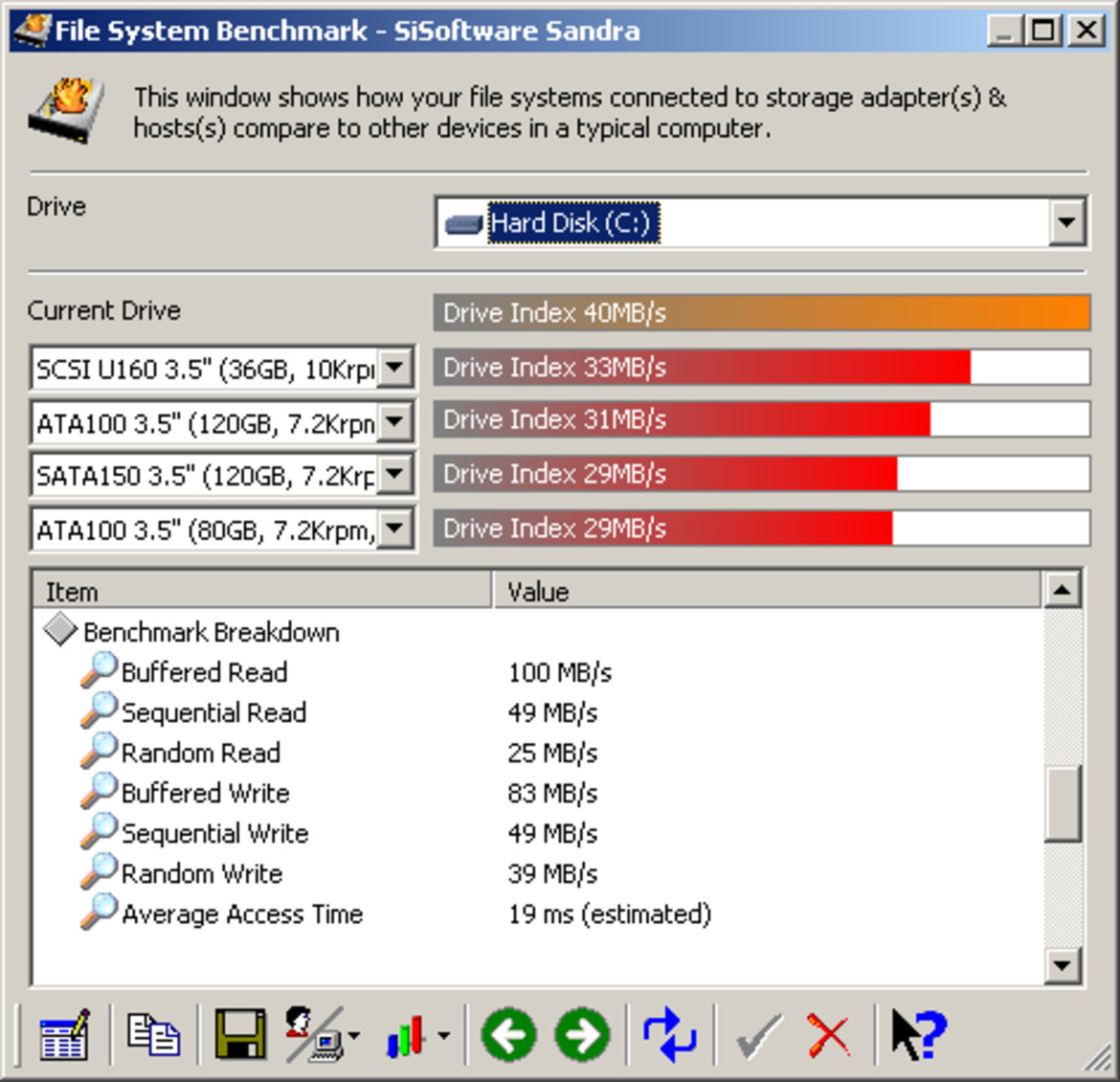The width and height of the screenshot is (1120, 1082).
Task: Sort by the Value column header
Action: tap(767, 591)
